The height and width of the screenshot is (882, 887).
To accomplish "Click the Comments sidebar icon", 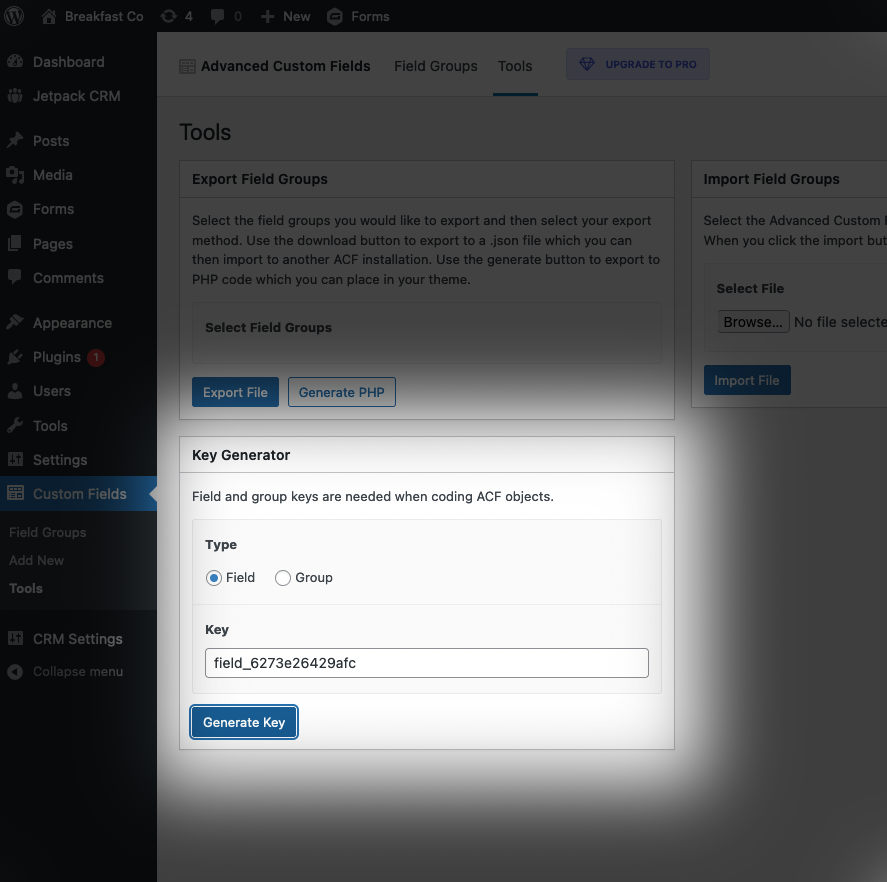I will pos(15,277).
